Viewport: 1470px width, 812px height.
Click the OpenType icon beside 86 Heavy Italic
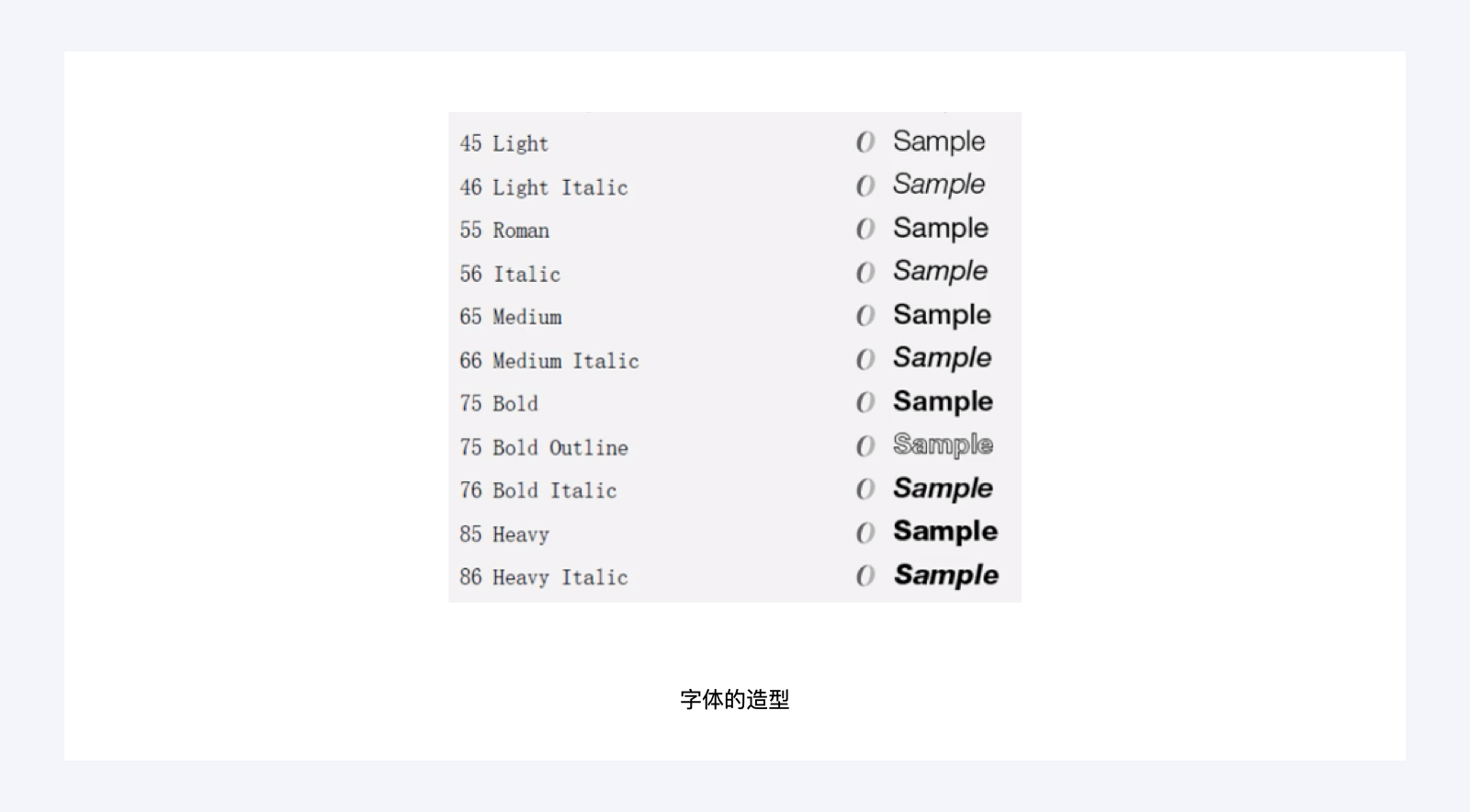[x=865, y=576]
